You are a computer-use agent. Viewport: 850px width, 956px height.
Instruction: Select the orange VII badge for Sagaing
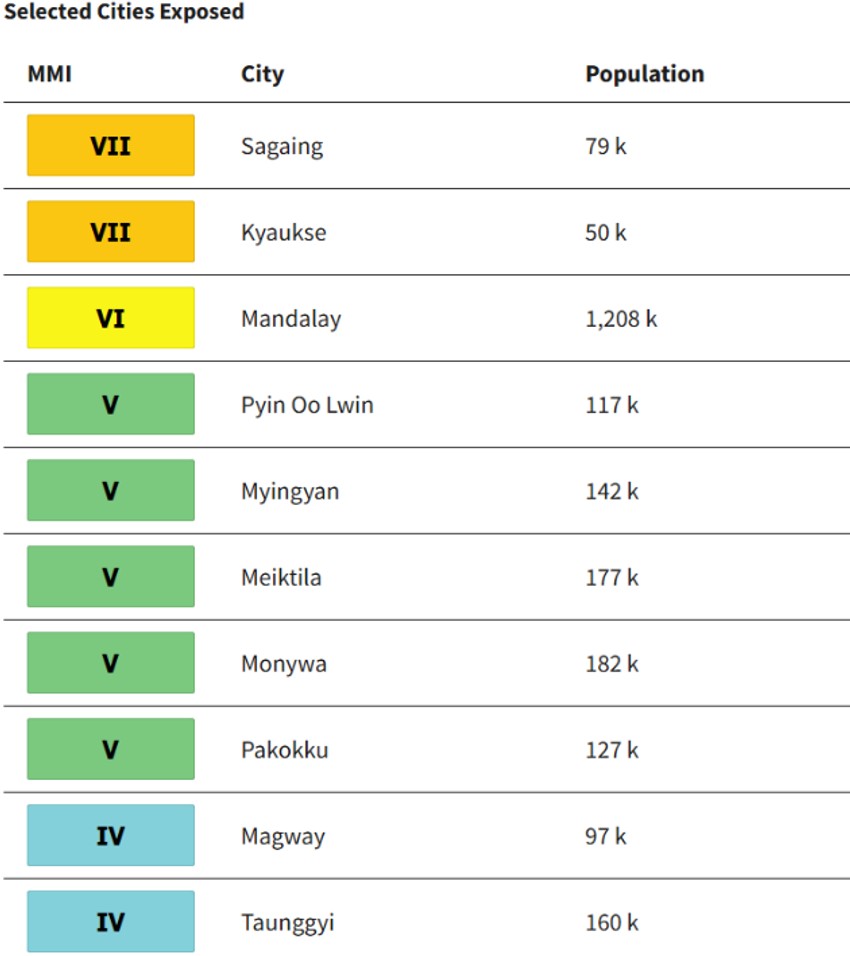click(111, 146)
